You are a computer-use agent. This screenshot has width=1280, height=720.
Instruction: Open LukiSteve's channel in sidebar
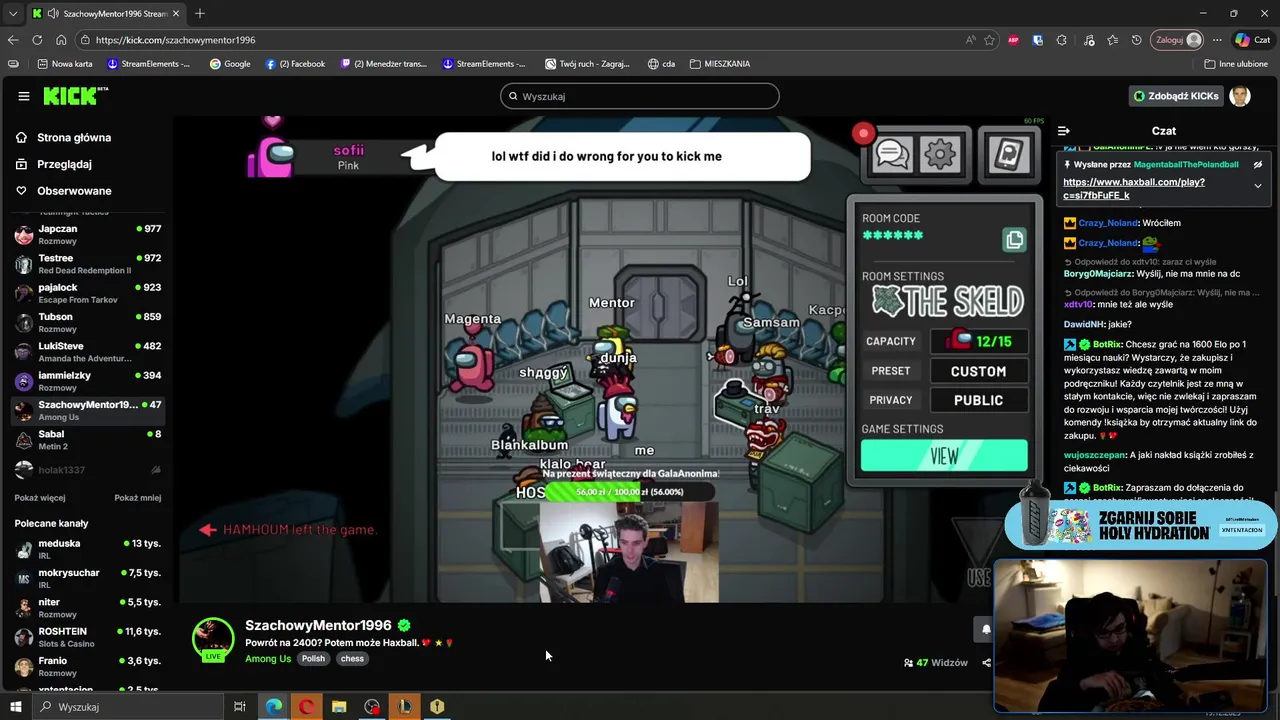pyautogui.click(x=88, y=352)
